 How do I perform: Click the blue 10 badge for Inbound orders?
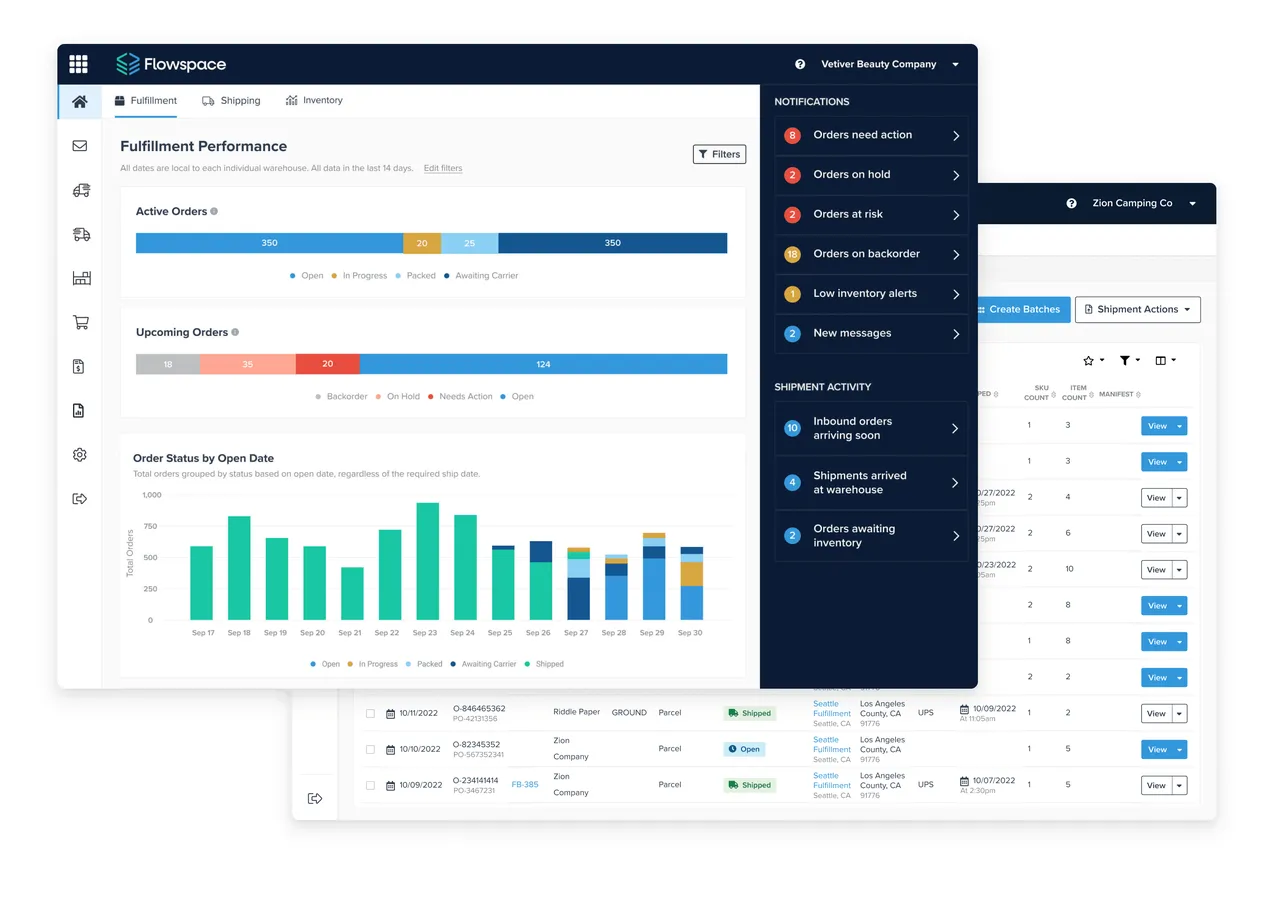(792, 428)
